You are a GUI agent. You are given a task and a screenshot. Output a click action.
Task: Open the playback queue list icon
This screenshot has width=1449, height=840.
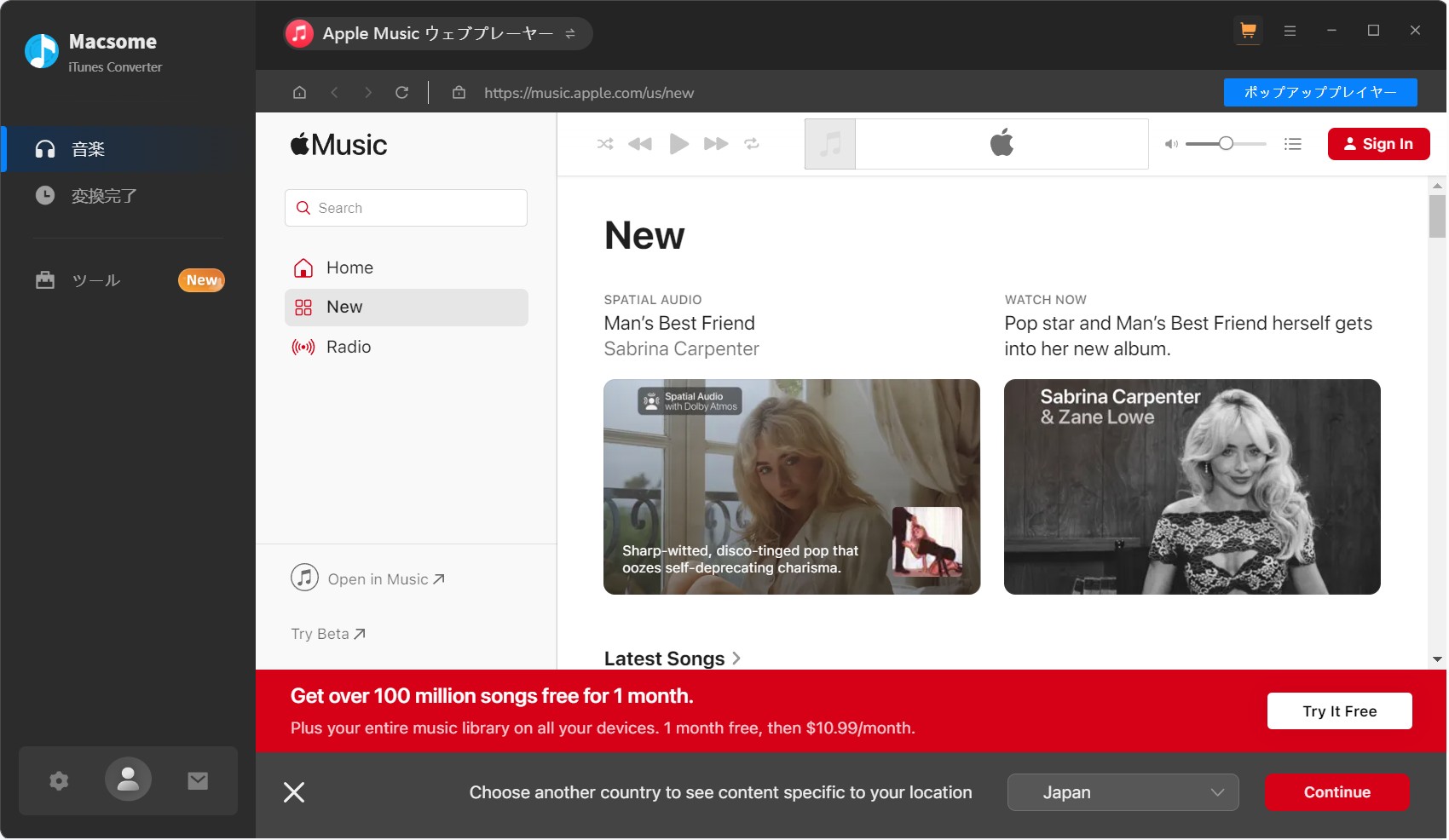1292,144
